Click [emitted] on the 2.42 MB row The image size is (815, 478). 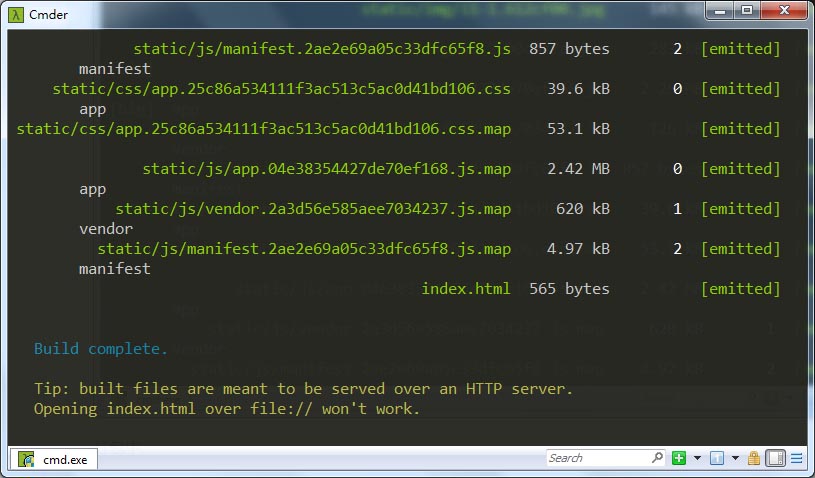pyautogui.click(x=741, y=169)
